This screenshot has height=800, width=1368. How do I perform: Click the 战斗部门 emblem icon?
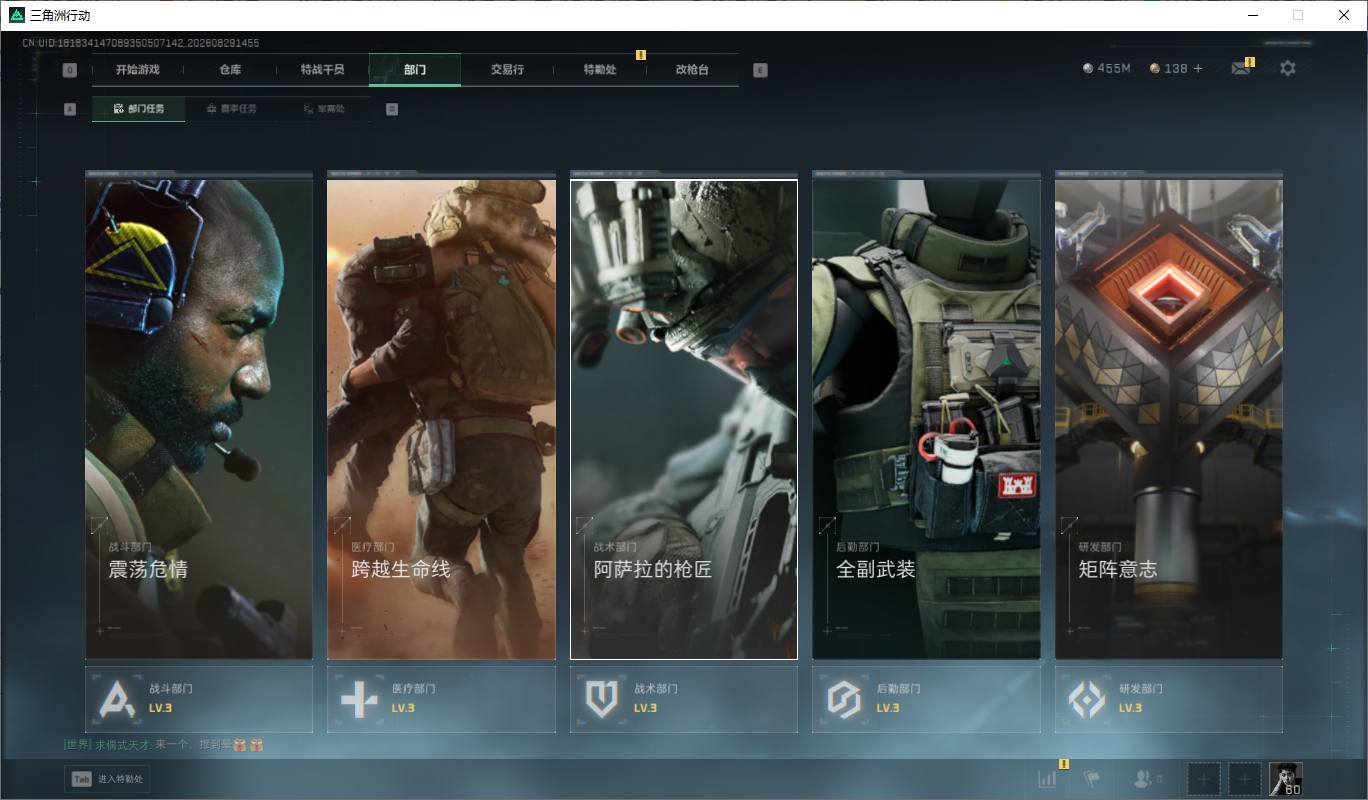coord(117,699)
